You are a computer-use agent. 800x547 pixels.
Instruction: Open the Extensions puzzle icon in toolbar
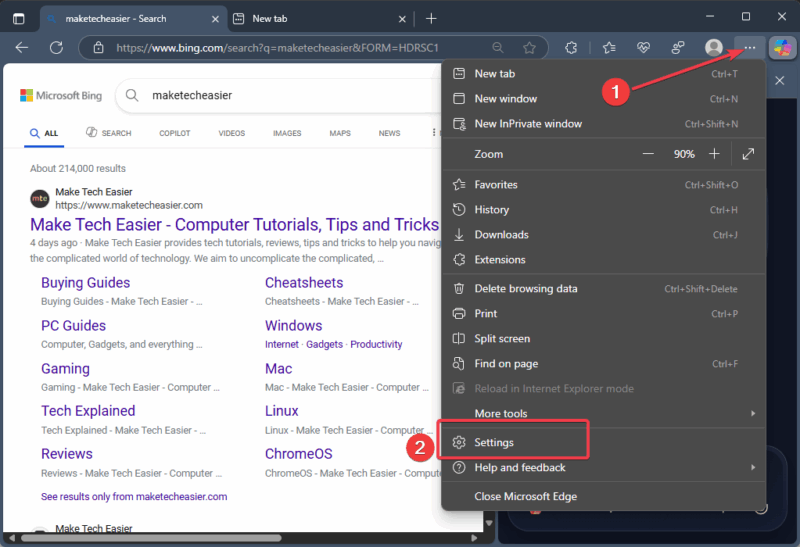(x=572, y=47)
